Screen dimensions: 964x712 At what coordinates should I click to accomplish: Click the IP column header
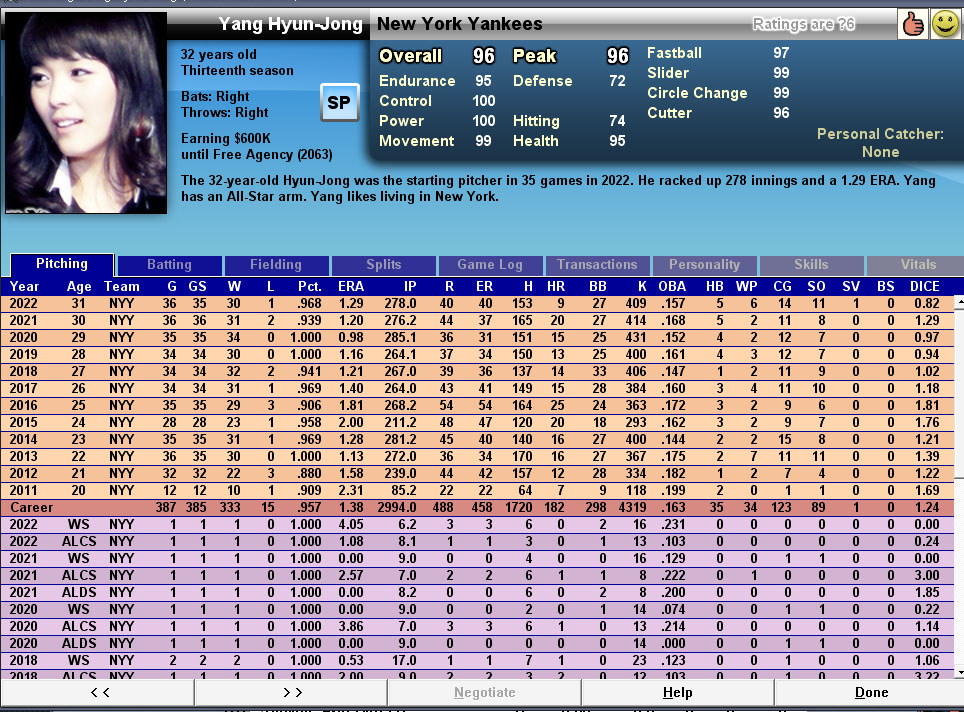click(410, 287)
